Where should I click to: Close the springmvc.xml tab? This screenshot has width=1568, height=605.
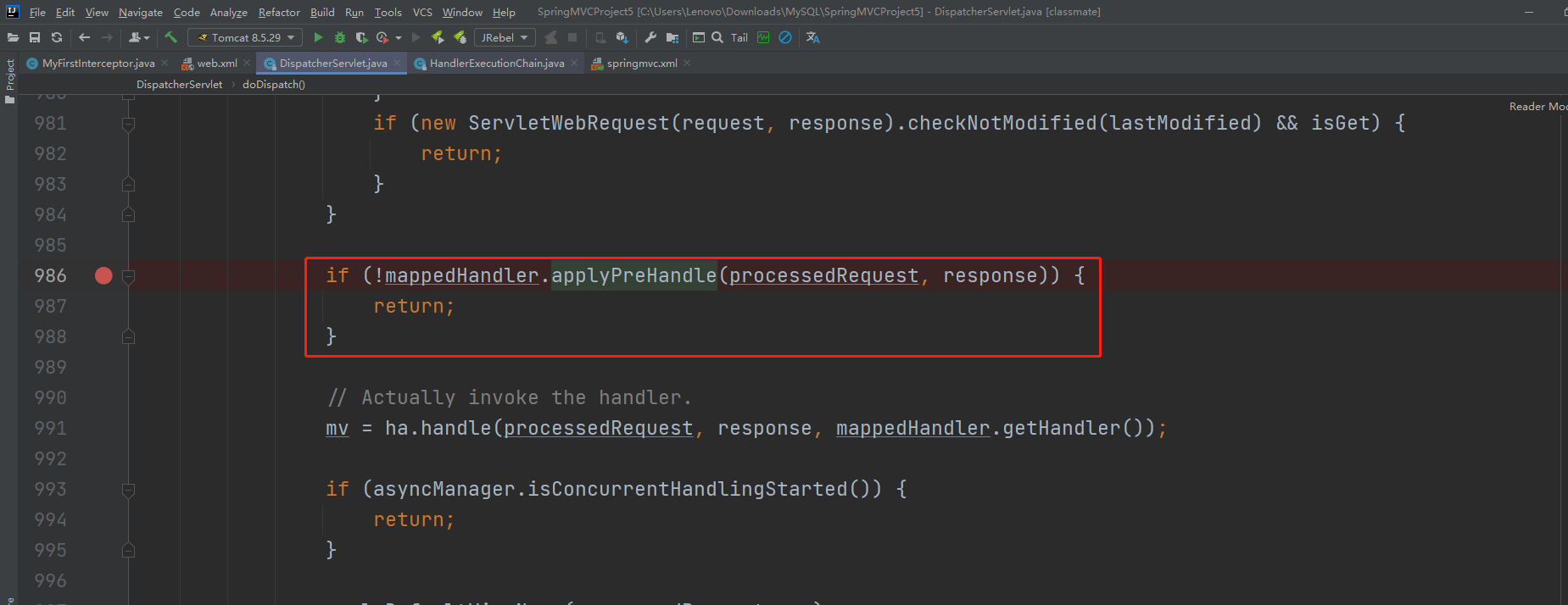687,63
